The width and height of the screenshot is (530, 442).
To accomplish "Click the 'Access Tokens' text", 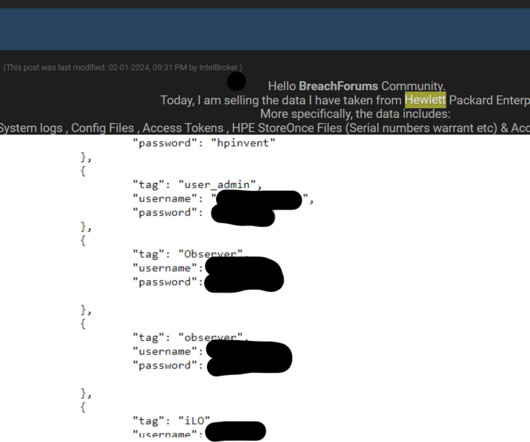I will pos(183,128).
